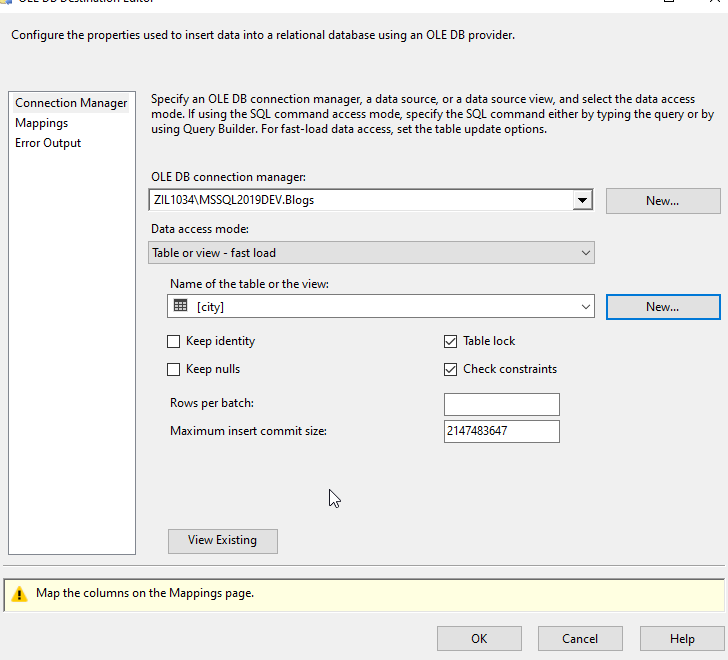Click New button beside connection manager

pyautogui.click(x=663, y=201)
